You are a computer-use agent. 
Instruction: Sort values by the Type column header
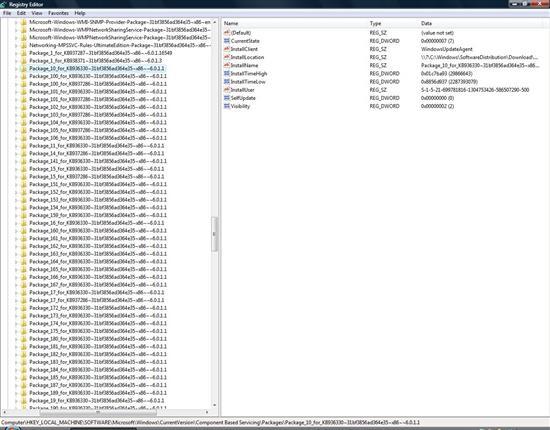[393, 23]
